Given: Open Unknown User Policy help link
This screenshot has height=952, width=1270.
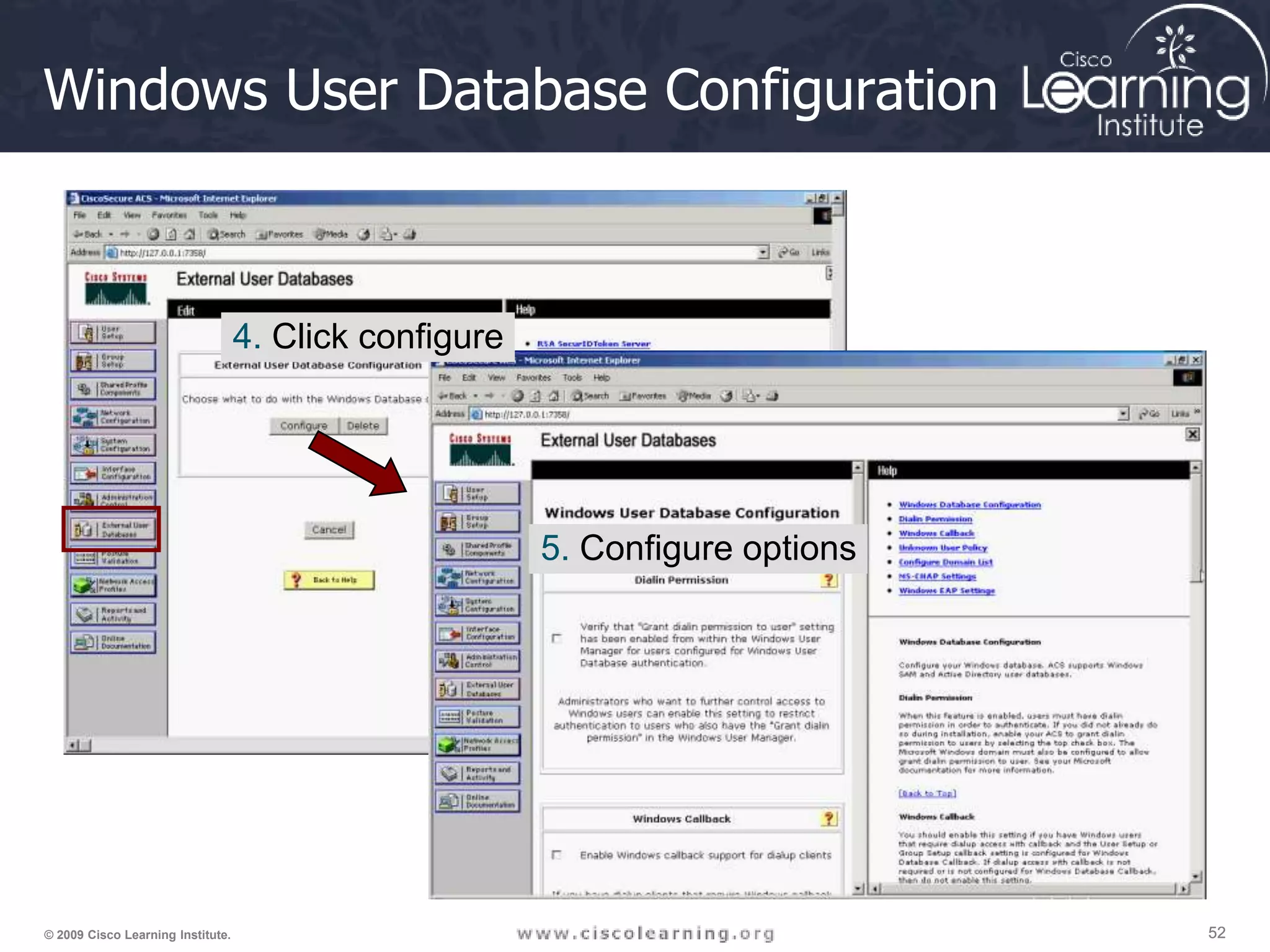Looking at the screenshot, I should click(x=943, y=548).
